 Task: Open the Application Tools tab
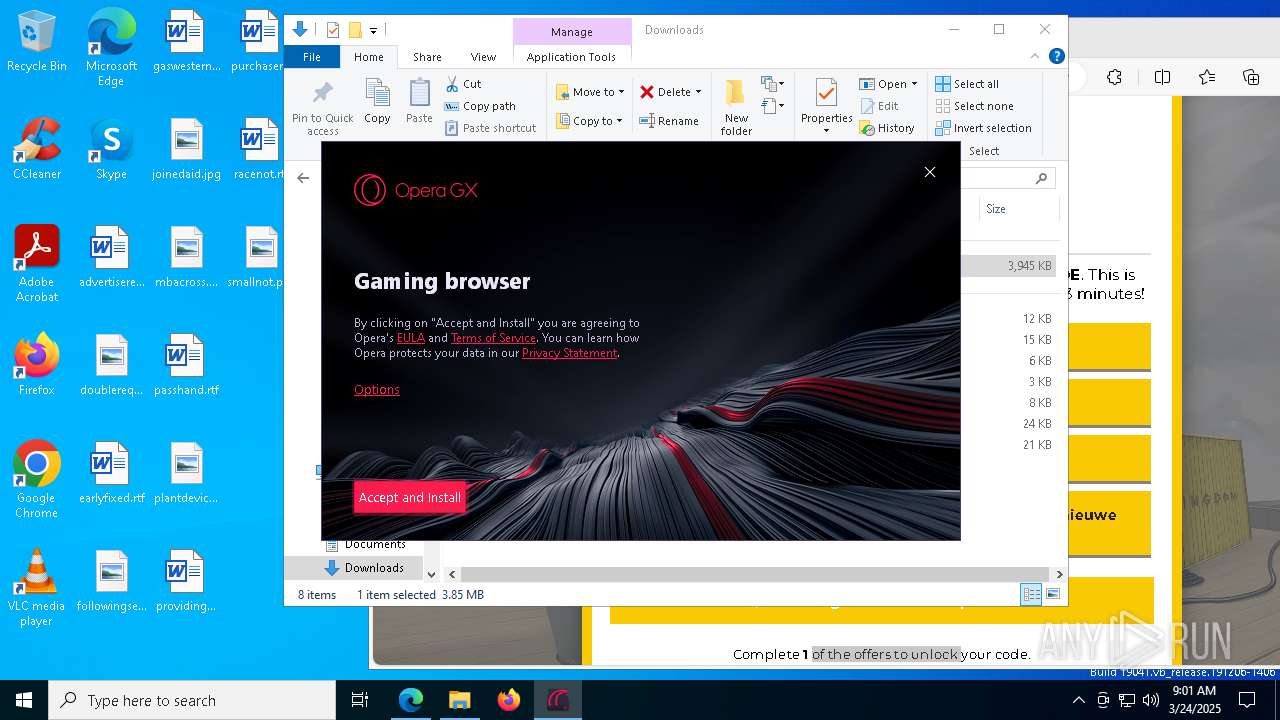coord(571,57)
